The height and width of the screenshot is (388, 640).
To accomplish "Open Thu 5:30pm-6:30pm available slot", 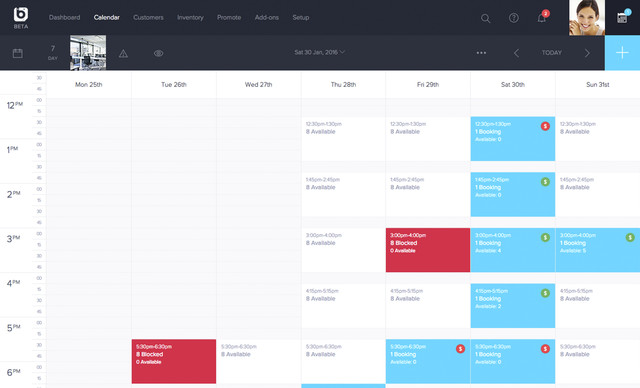I will point(343,361).
